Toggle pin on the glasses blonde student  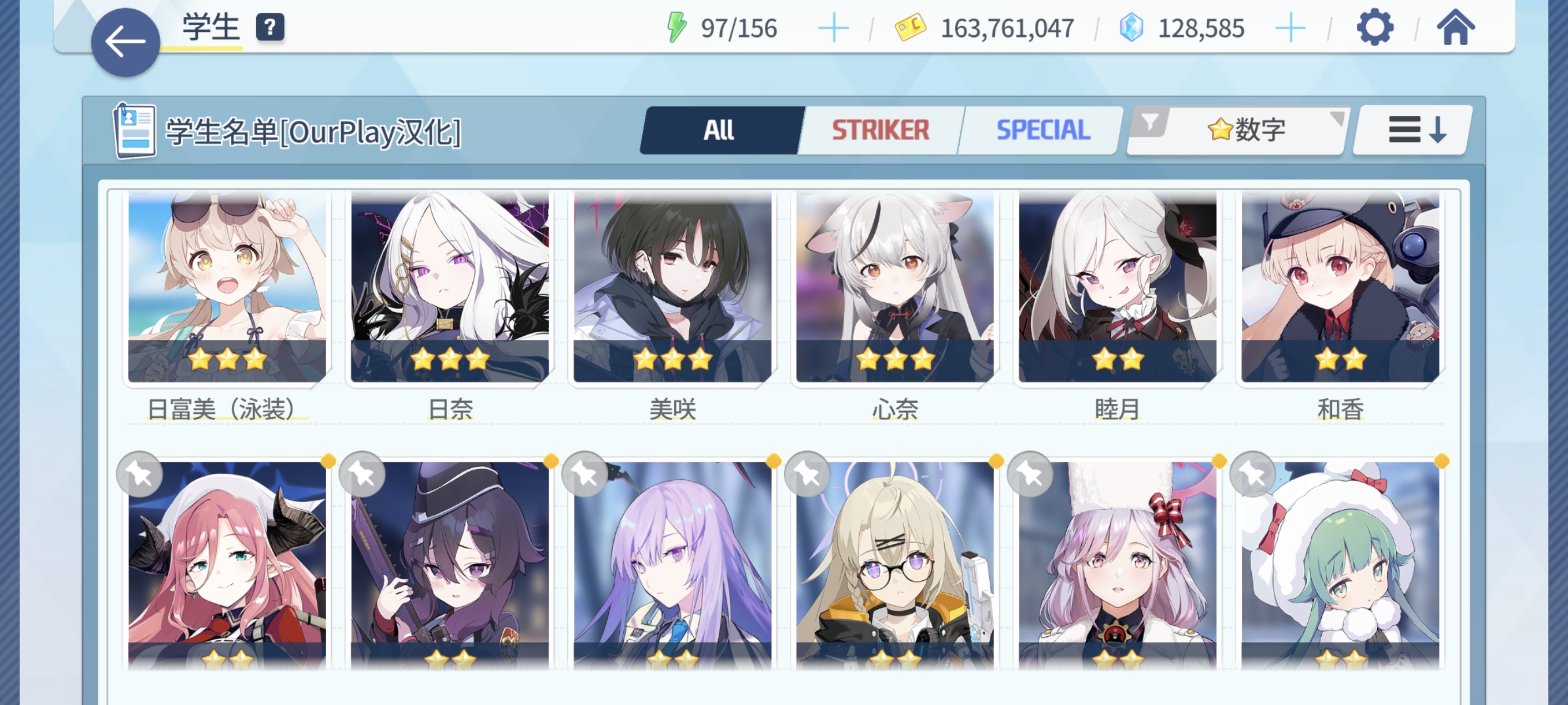point(807,474)
